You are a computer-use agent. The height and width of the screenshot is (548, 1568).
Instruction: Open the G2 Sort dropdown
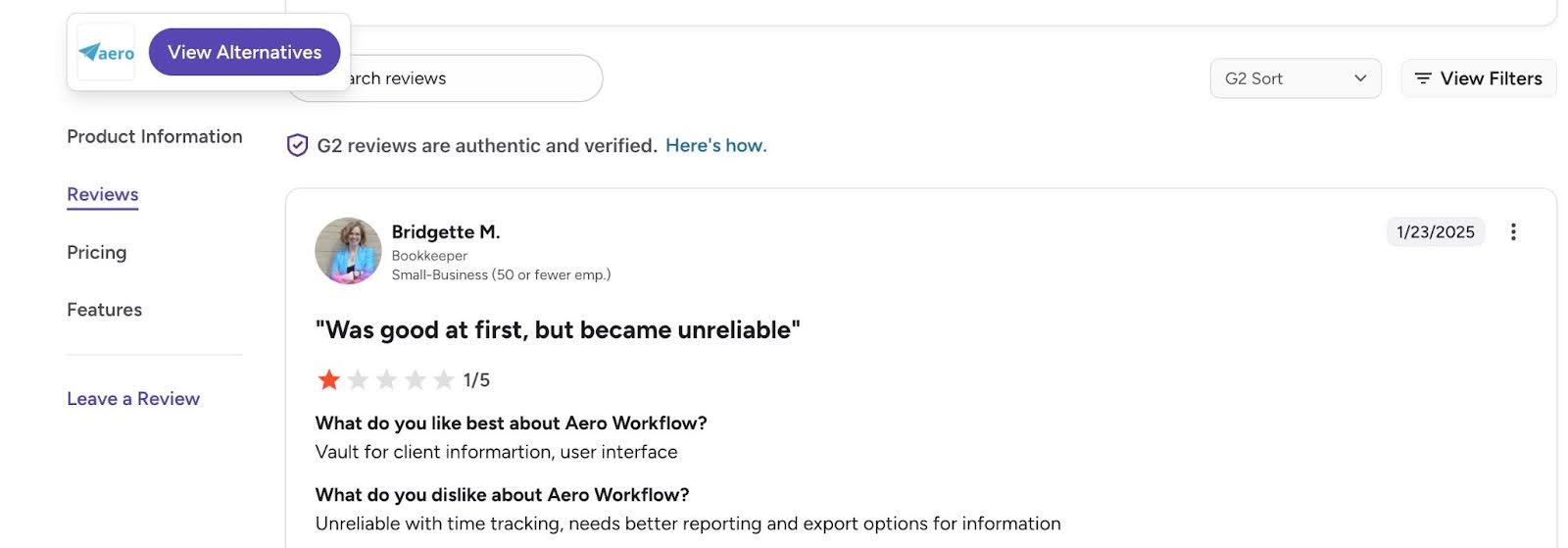coord(1296,78)
